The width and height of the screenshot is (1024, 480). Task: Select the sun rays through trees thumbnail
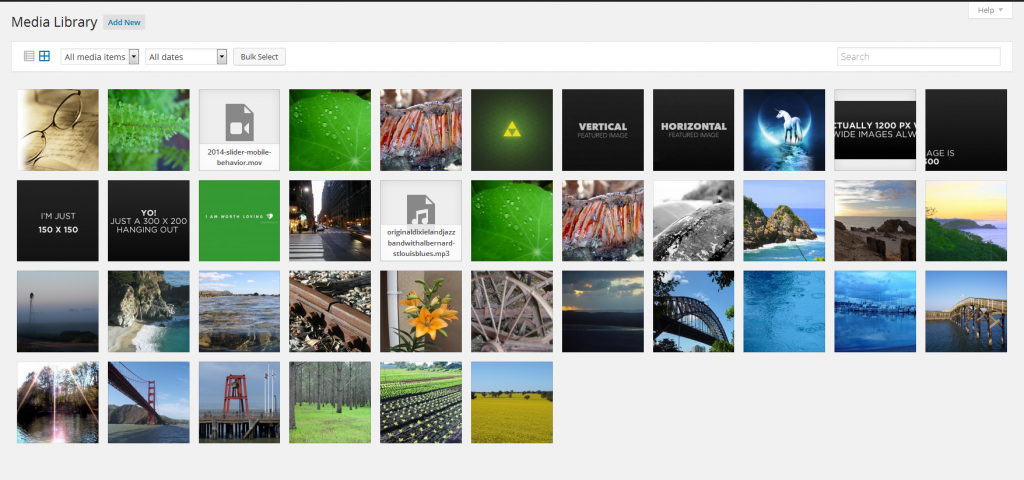tap(57, 402)
